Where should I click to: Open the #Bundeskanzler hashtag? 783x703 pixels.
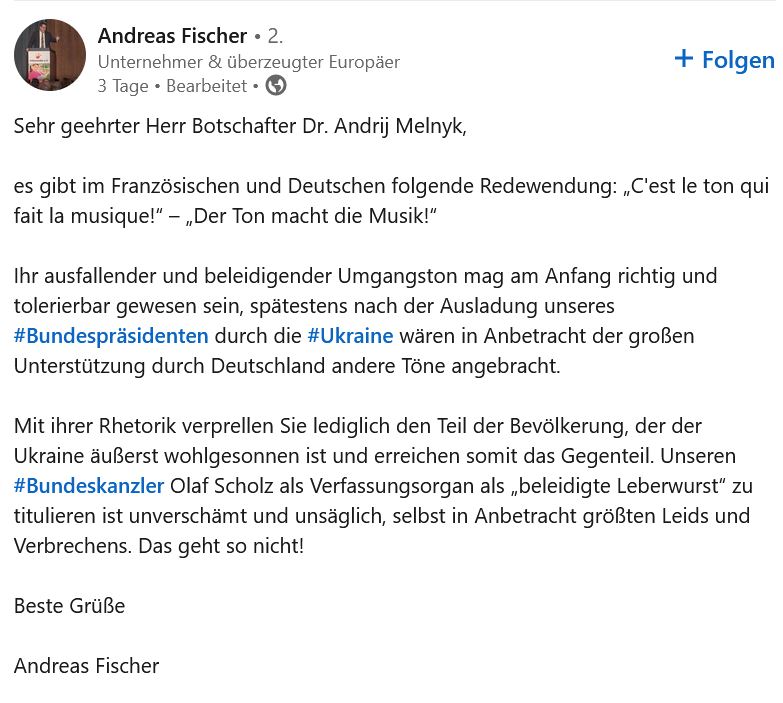tap(89, 486)
